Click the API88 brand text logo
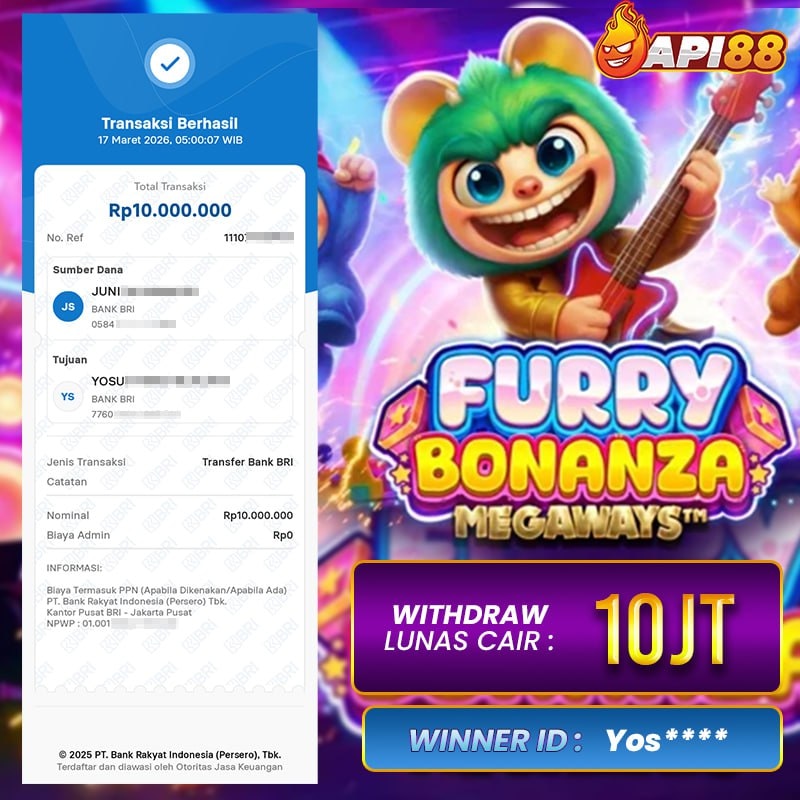The width and height of the screenshot is (800, 800). 715,51
